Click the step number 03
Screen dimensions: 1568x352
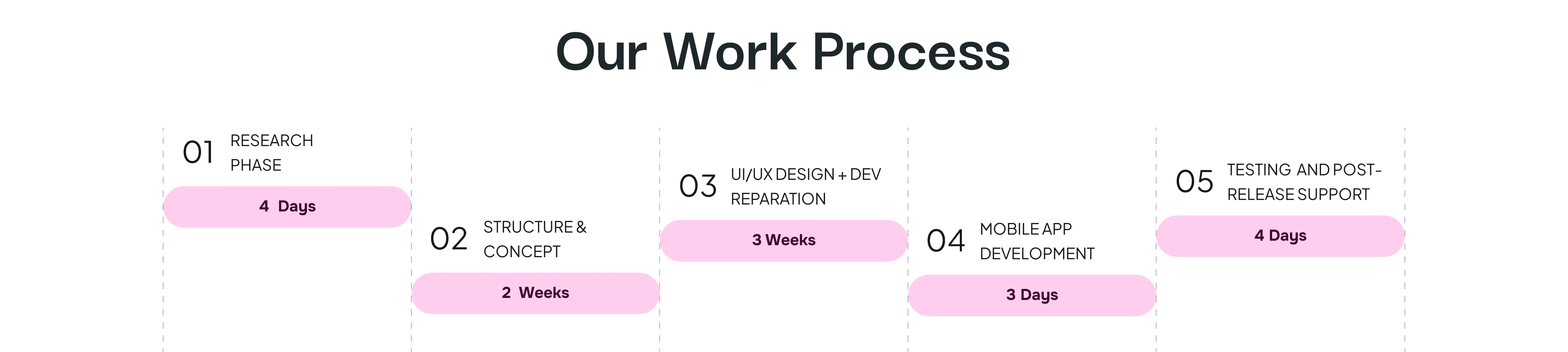coord(697,186)
